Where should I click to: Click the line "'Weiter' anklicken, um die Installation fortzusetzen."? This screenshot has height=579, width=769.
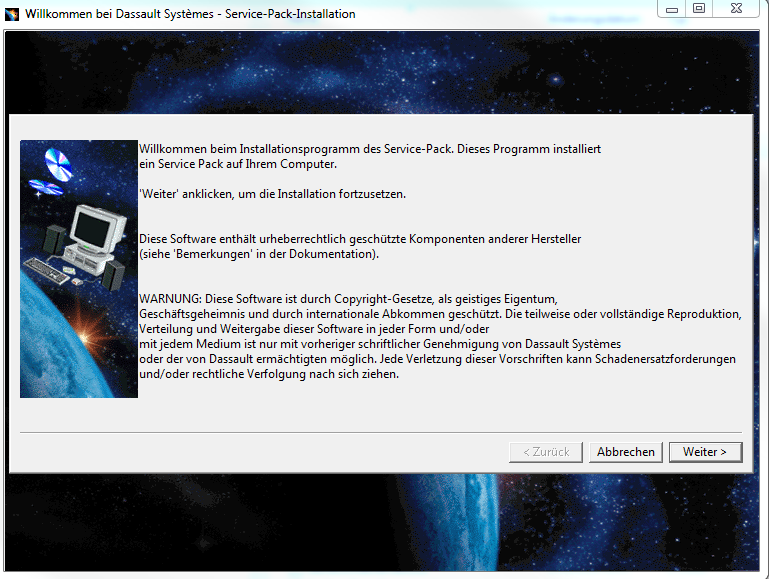(273, 194)
